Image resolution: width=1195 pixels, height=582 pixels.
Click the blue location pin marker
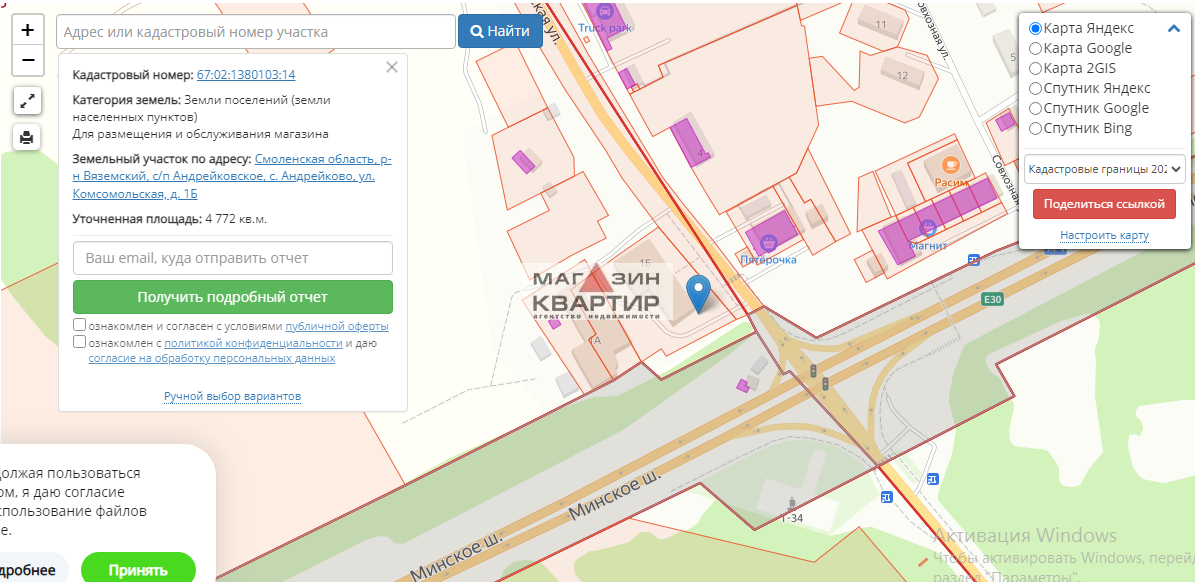point(701,293)
